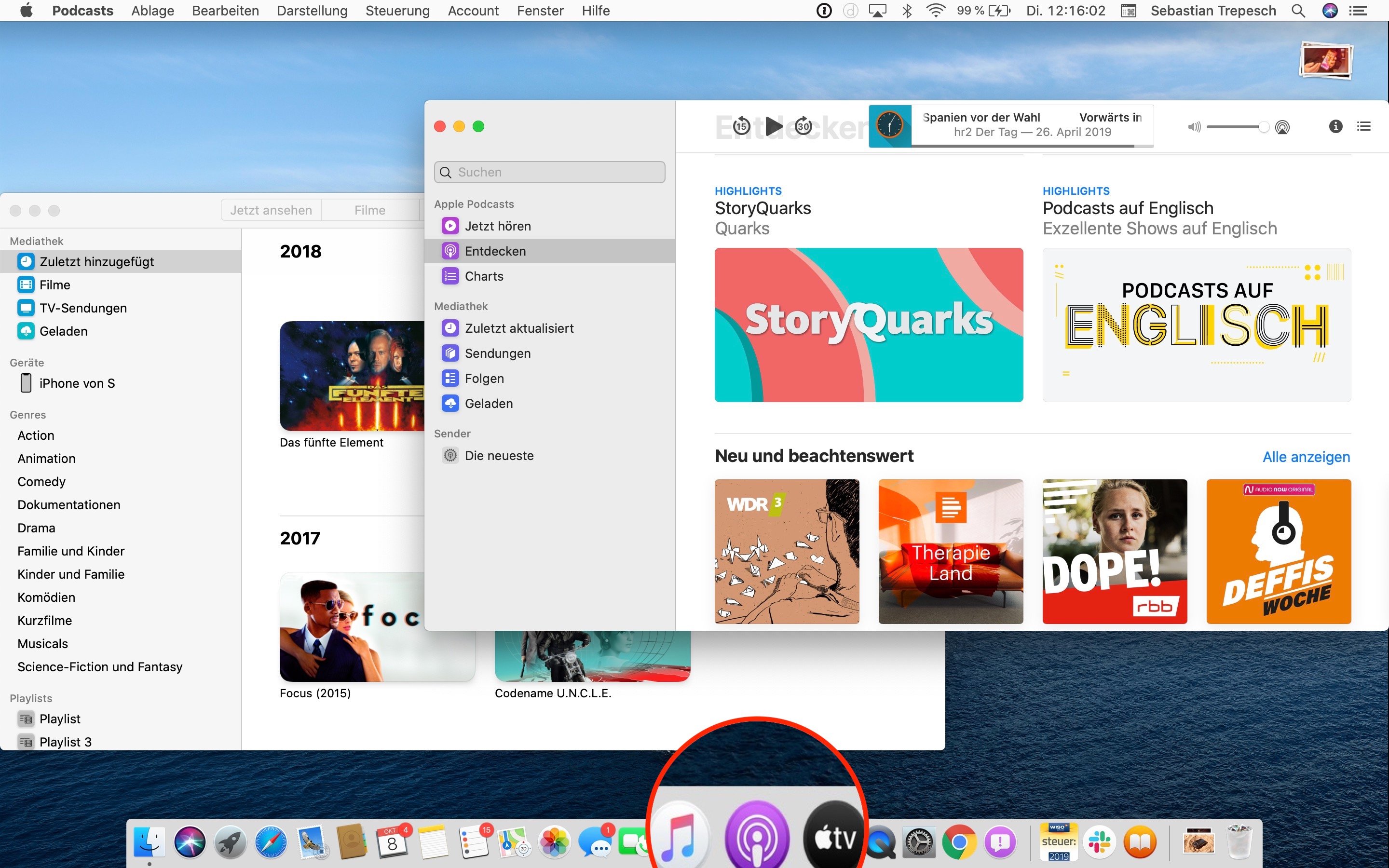Select Zuletzt hinzugefügt in TV sidebar
The width and height of the screenshot is (1389, 868).
click(x=121, y=262)
